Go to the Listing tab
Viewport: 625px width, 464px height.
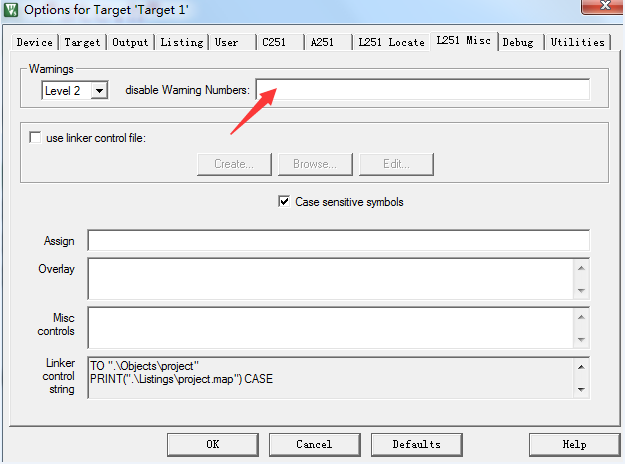point(182,42)
